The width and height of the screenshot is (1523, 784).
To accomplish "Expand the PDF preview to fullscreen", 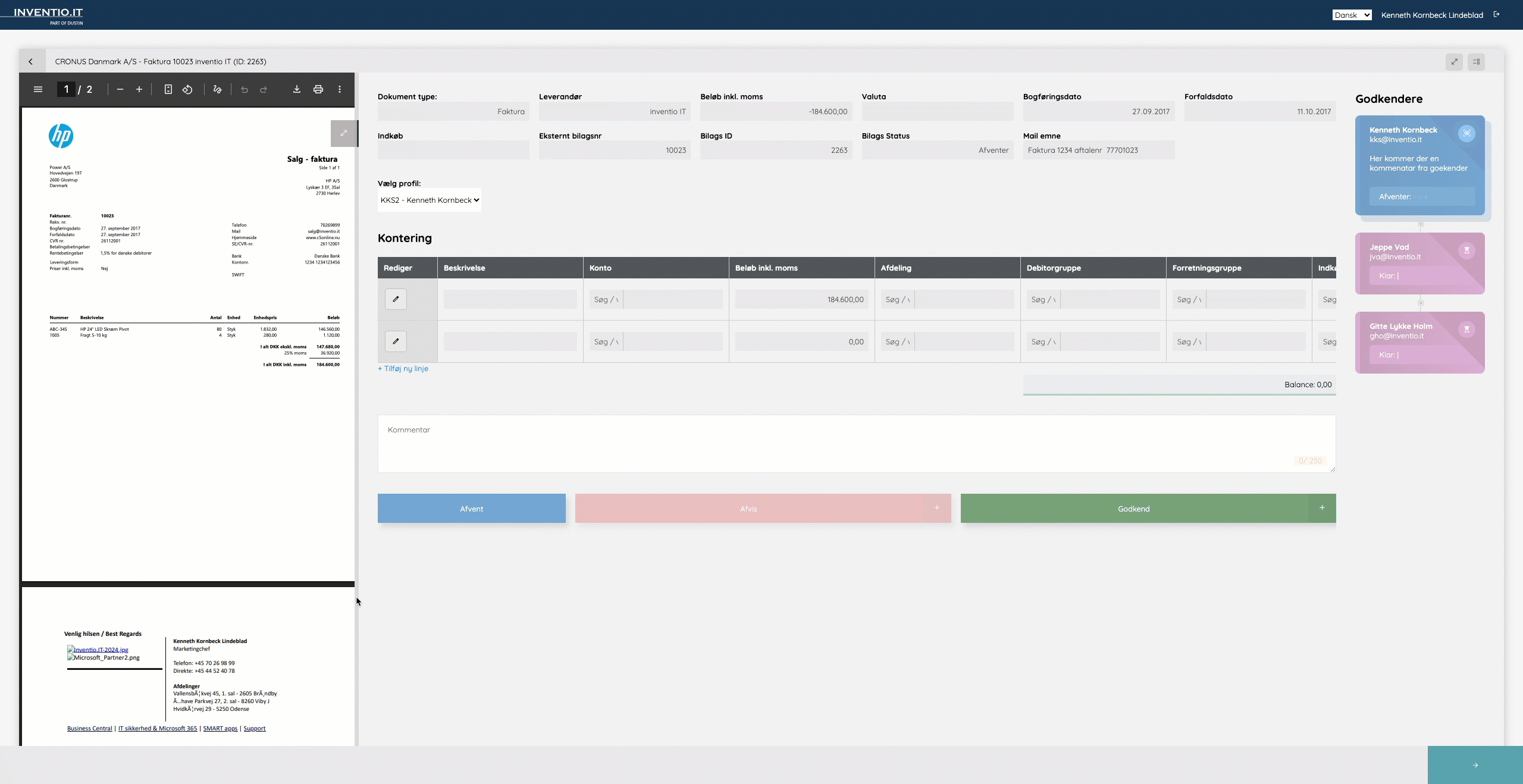I will (343, 133).
